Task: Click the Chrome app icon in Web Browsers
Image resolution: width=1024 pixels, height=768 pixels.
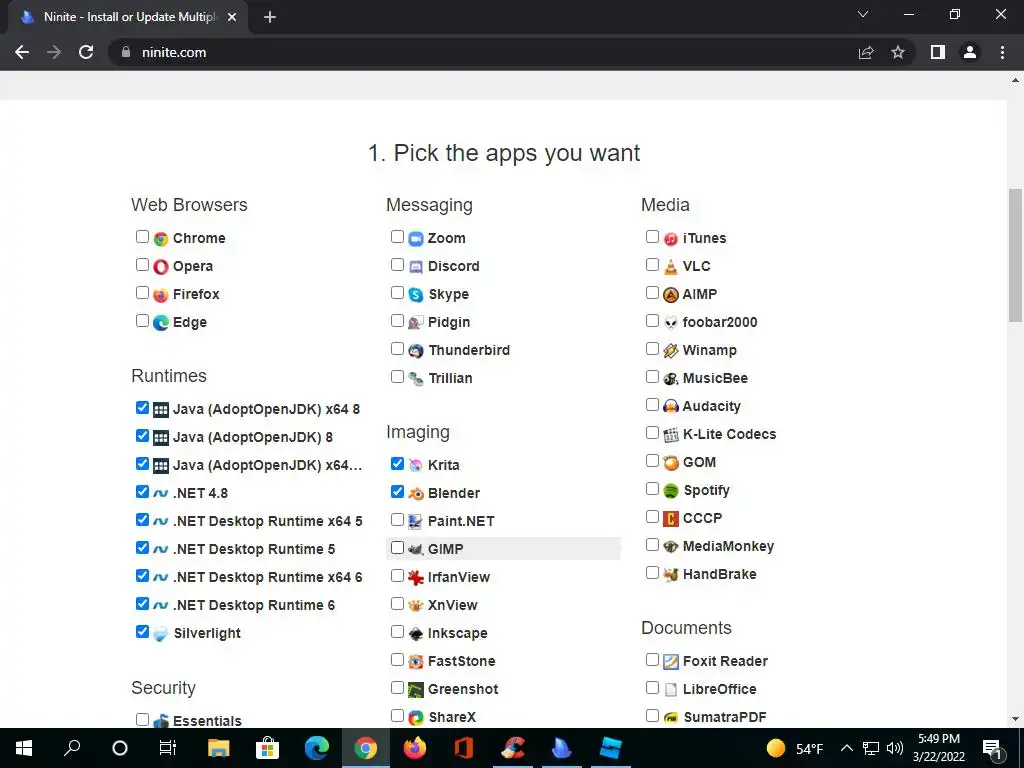Action: click(x=161, y=239)
